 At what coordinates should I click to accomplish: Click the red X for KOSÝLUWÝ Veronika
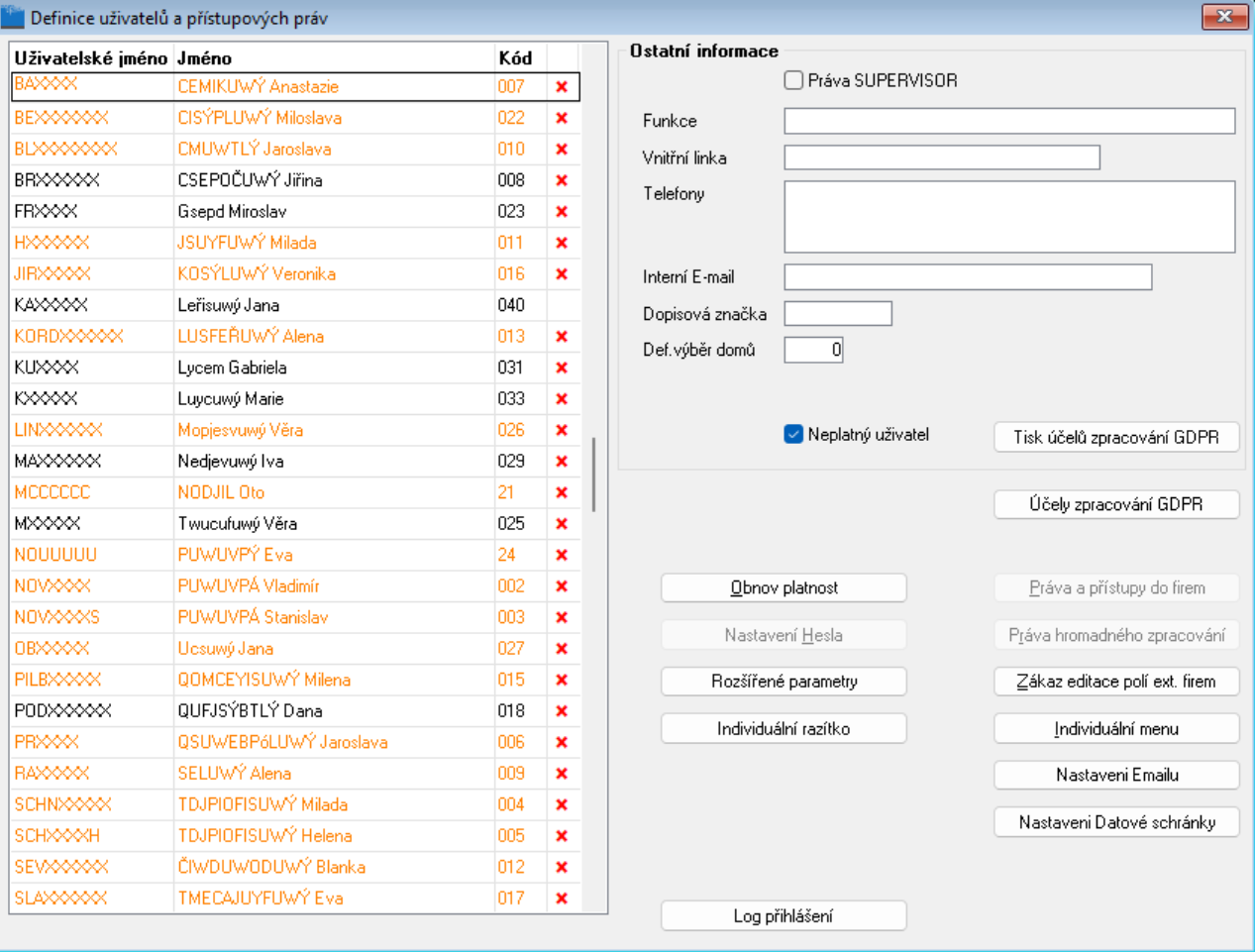(x=562, y=274)
